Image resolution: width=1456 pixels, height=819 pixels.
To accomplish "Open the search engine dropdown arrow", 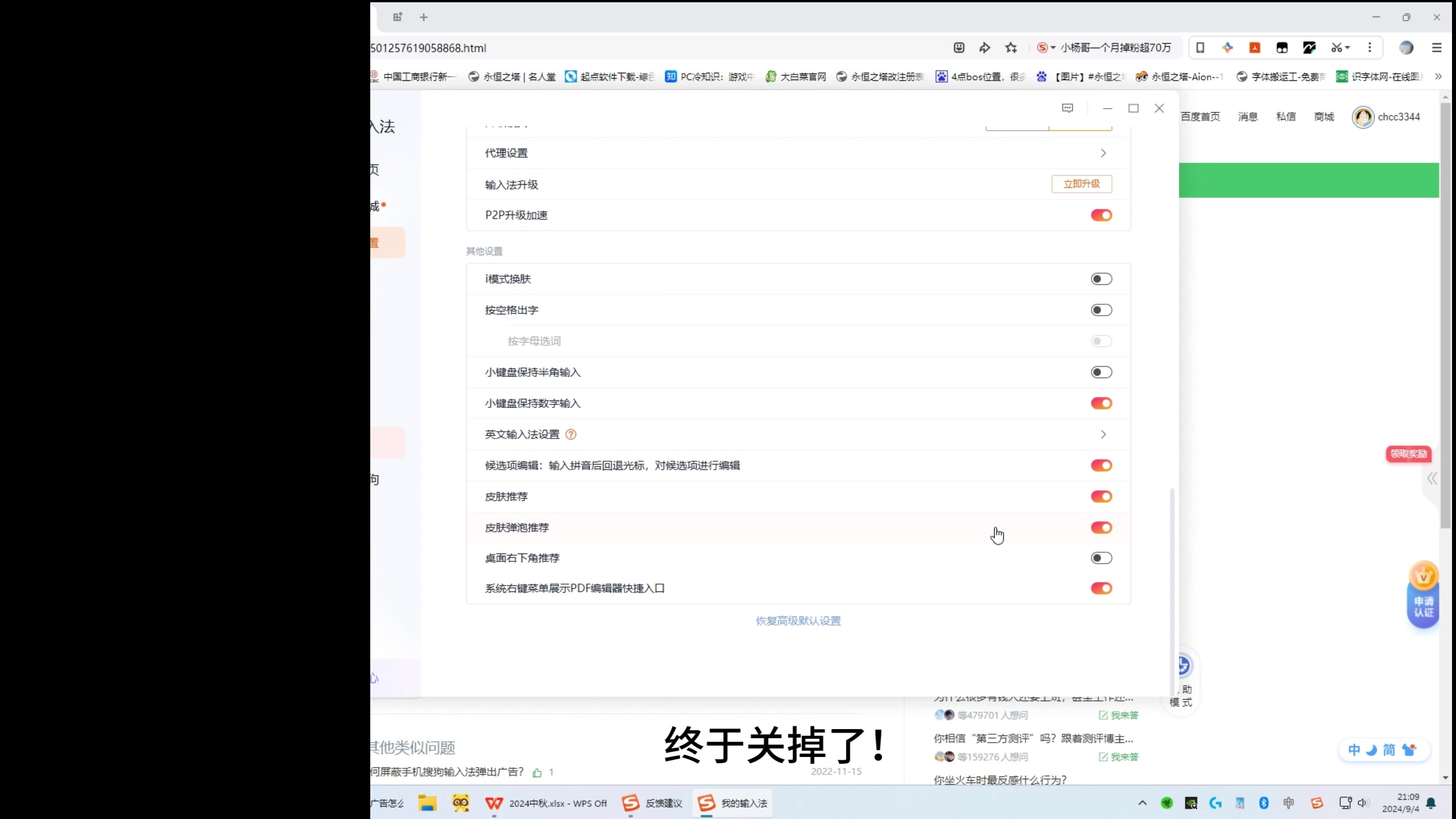I will point(1053,48).
